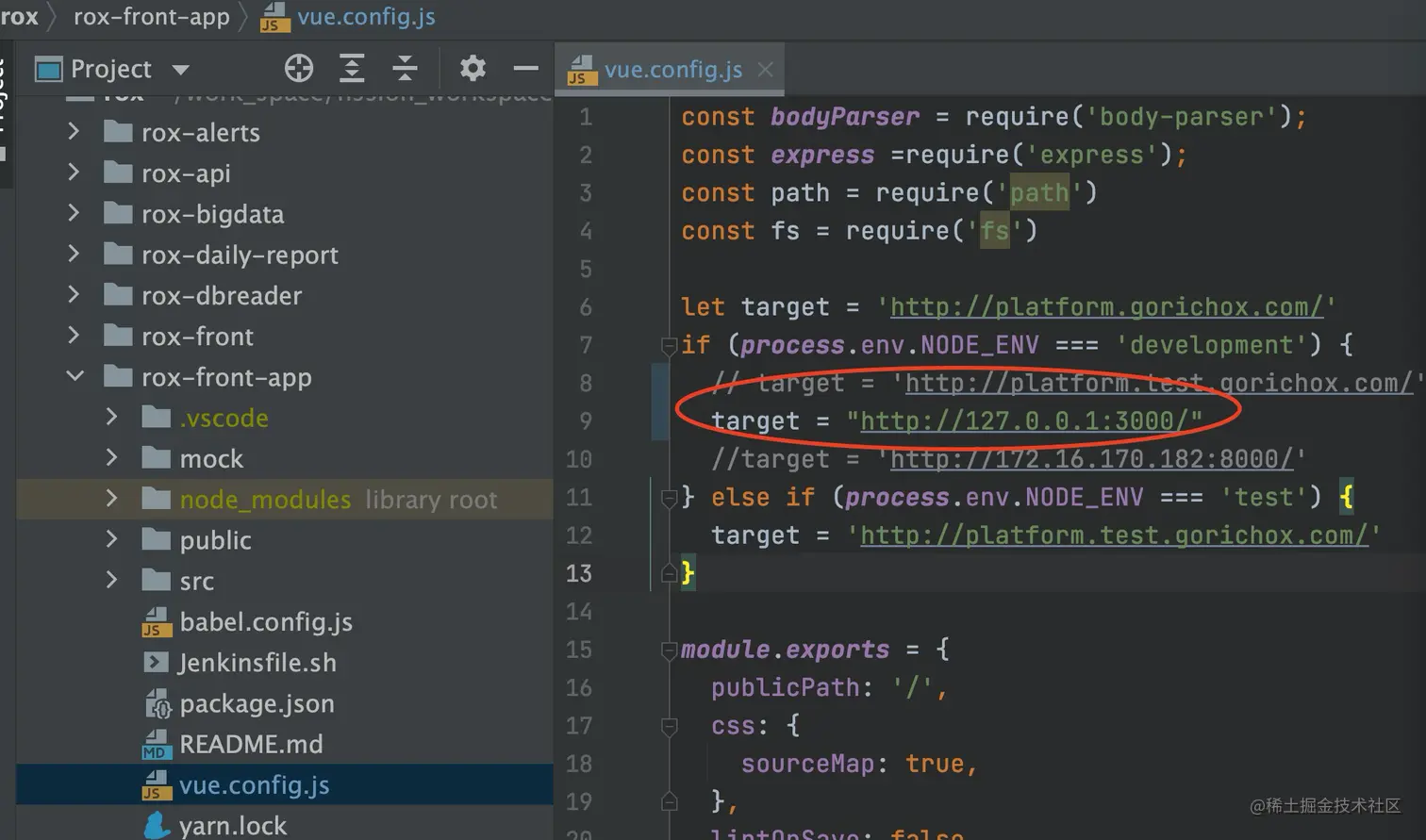The image size is (1426, 840).
Task: Expand the rox-front folder
Action: (x=74, y=336)
